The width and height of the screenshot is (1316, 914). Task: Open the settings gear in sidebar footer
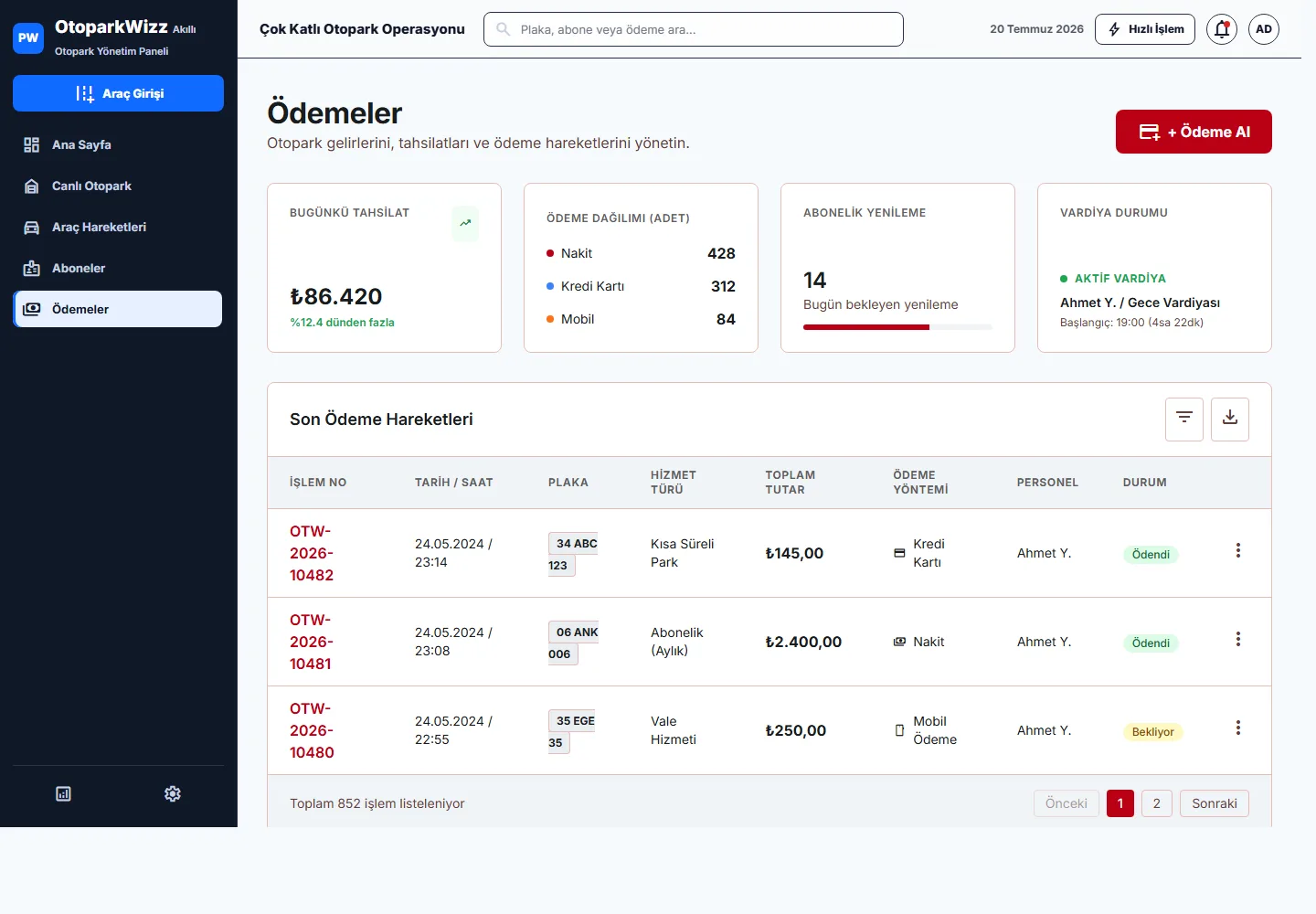pos(173,793)
